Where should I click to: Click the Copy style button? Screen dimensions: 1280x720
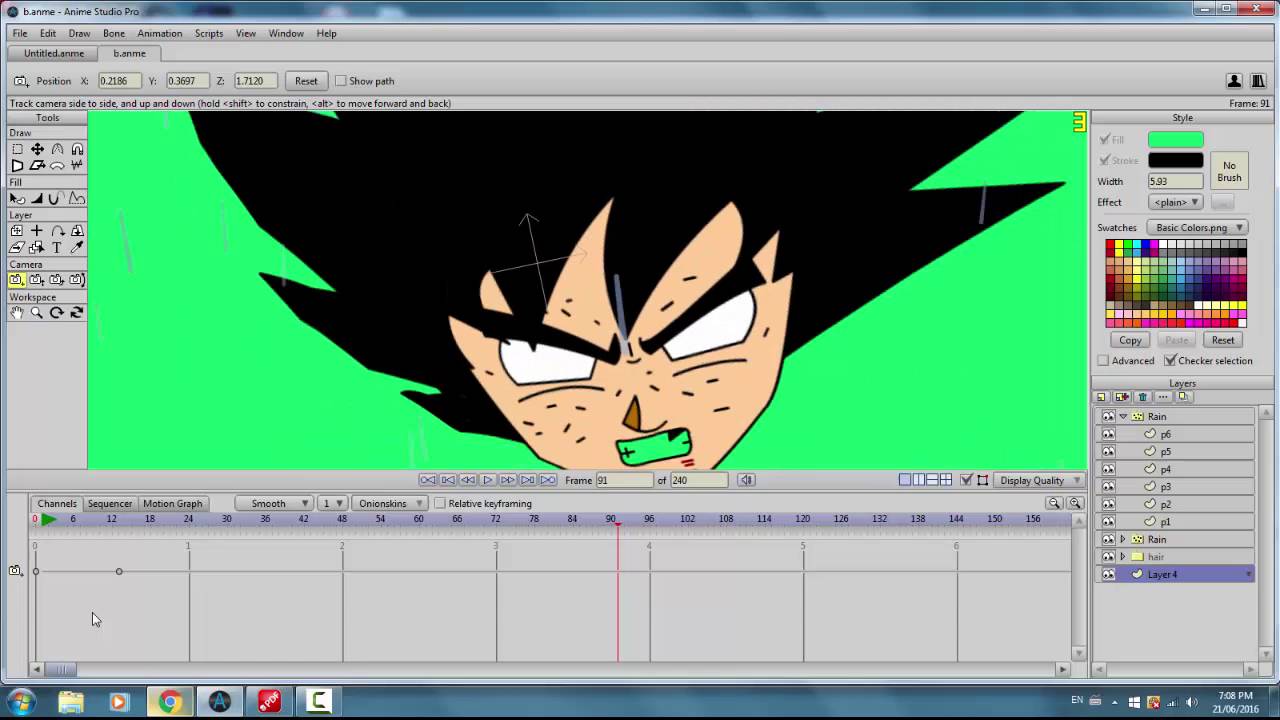point(1130,340)
